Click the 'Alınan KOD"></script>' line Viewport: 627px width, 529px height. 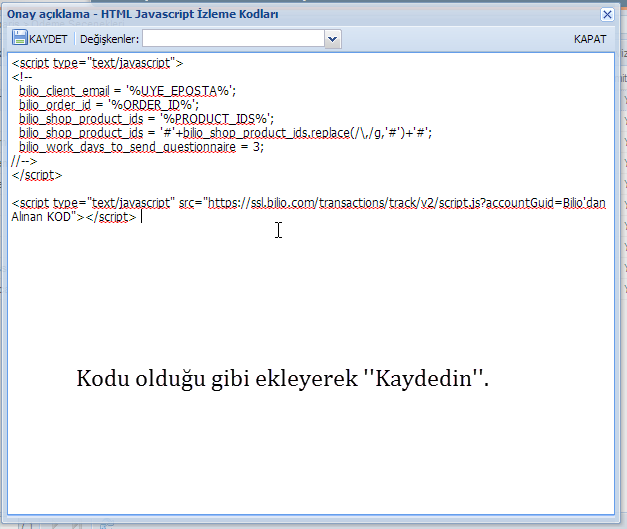(74, 217)
